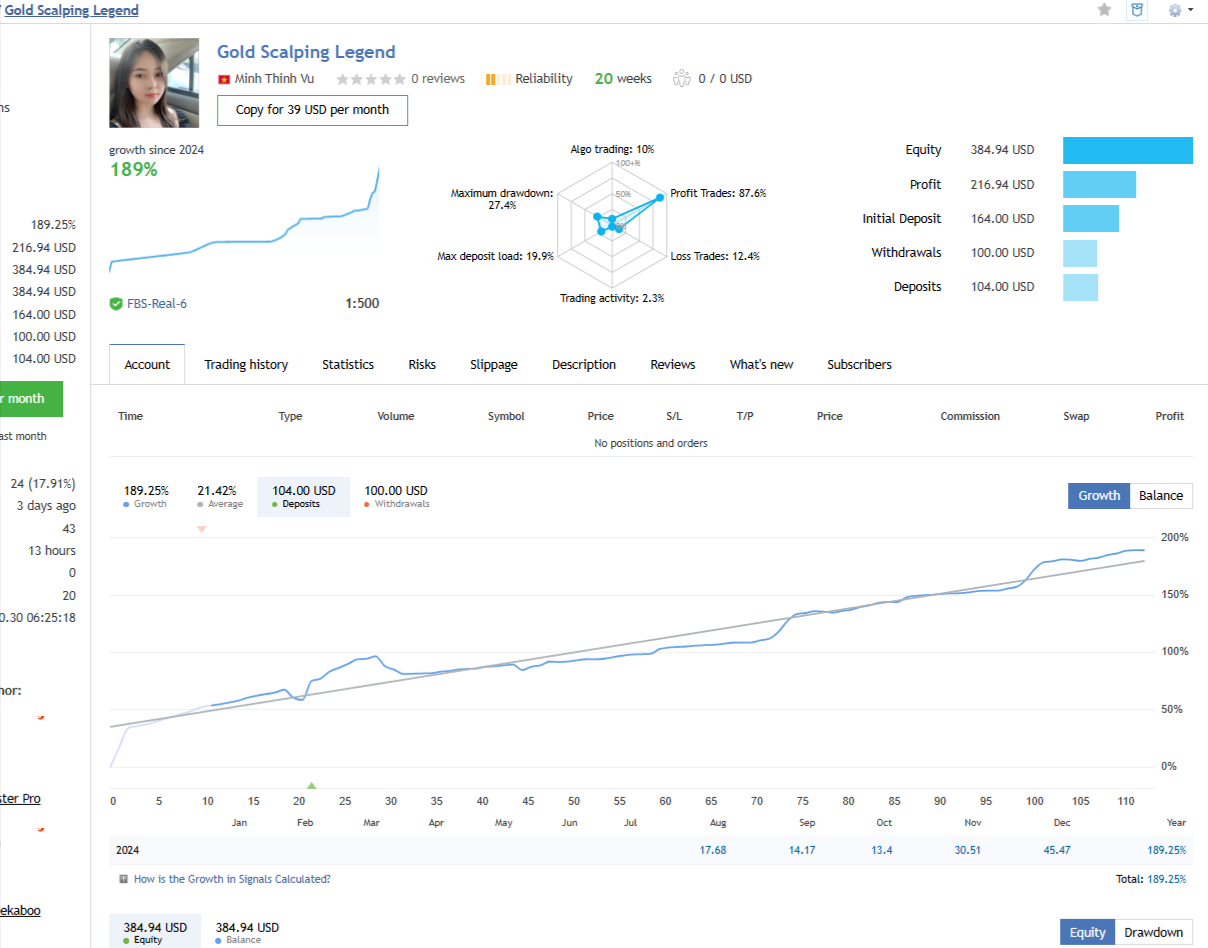The height and width of the screenshot is (948, 1208).
Task: Click the signal author's profile photo
Action: [x=154, y=83]
